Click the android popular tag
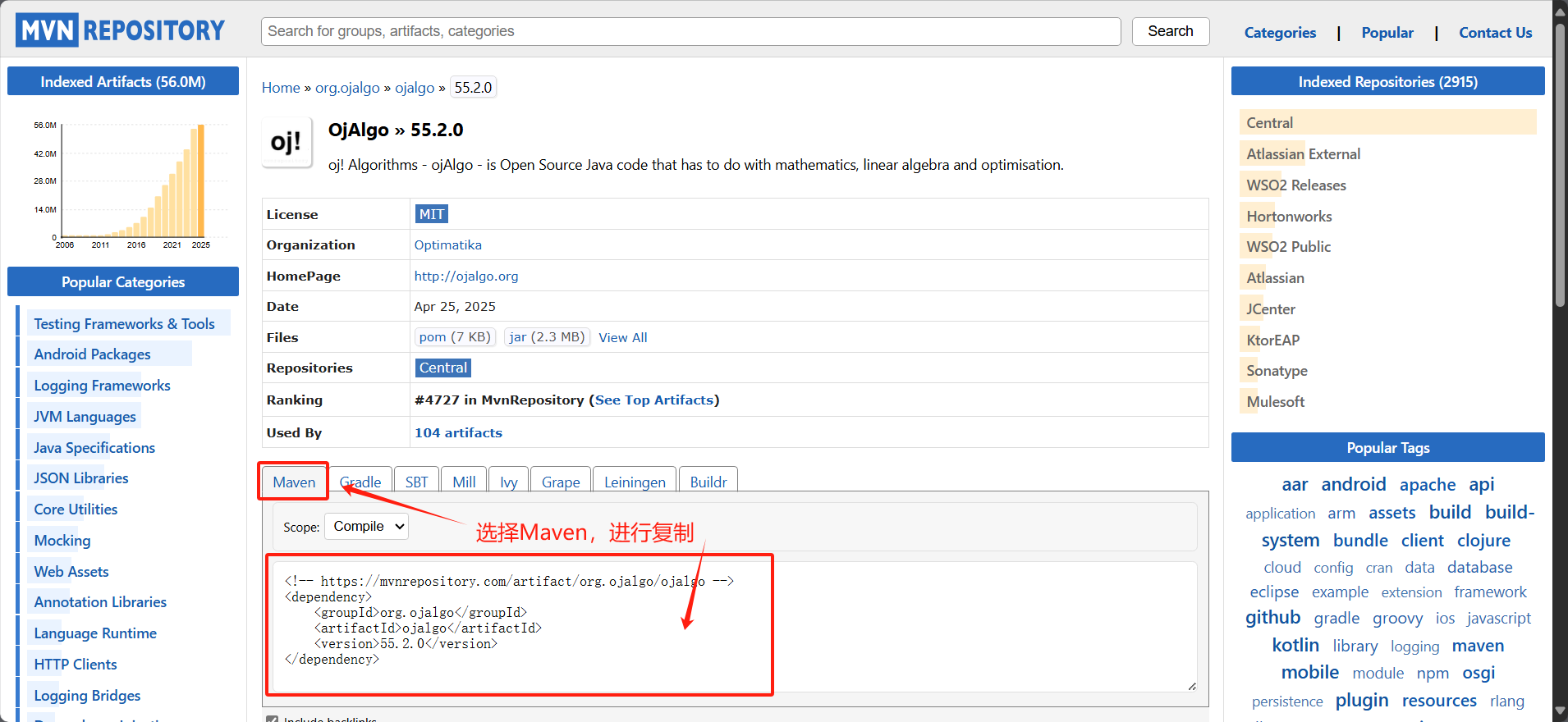This screenshot has height=722, width=1568. point(1354,484)
